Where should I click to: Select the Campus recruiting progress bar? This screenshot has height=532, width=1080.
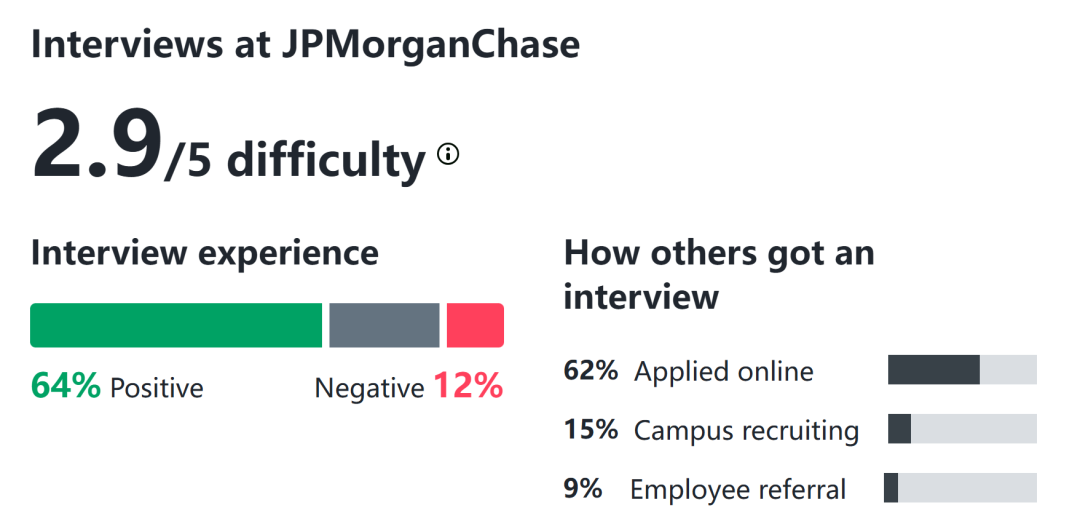[x=962, y=429]
